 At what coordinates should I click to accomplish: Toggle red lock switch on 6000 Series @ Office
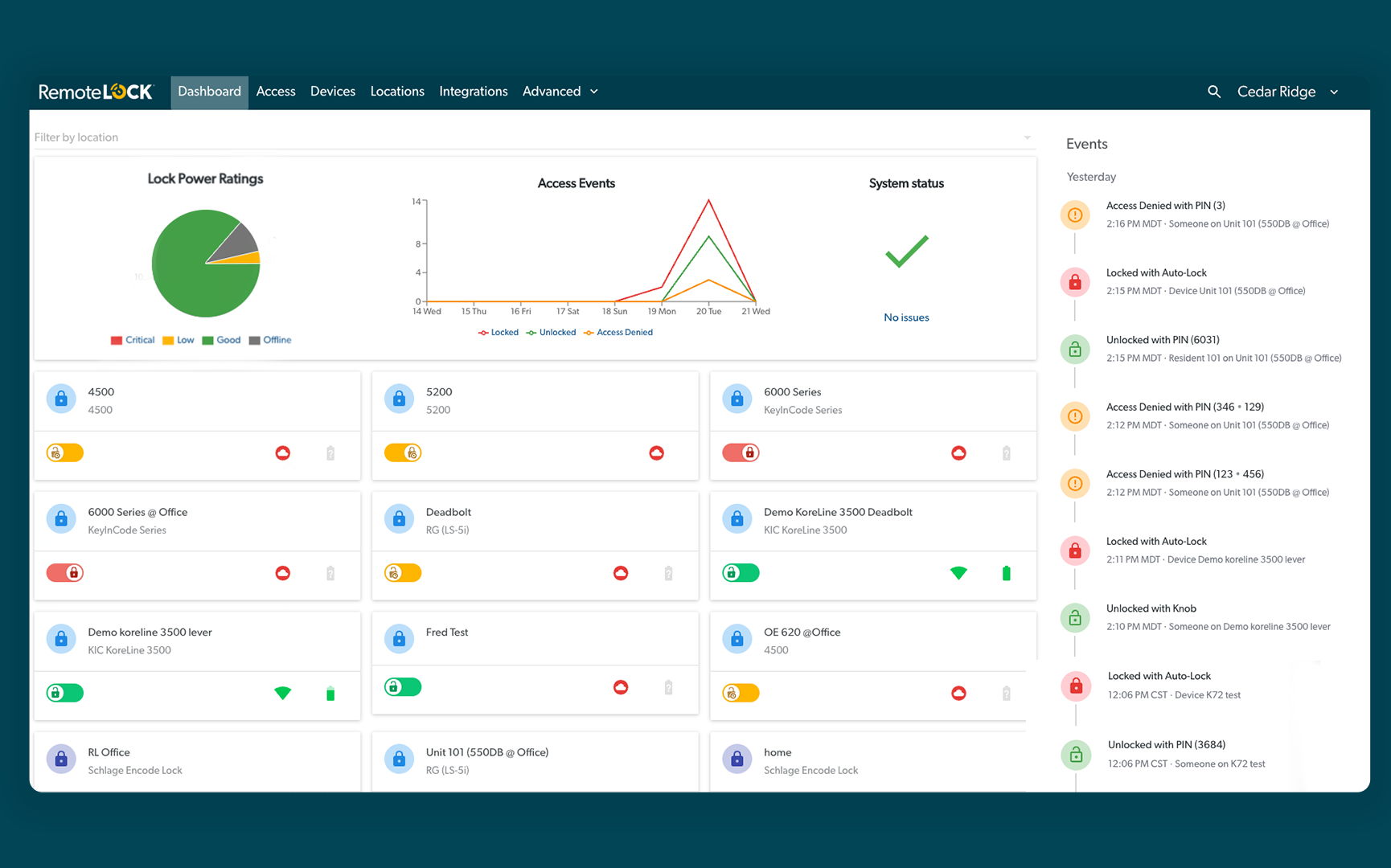(x=65, y=573)
